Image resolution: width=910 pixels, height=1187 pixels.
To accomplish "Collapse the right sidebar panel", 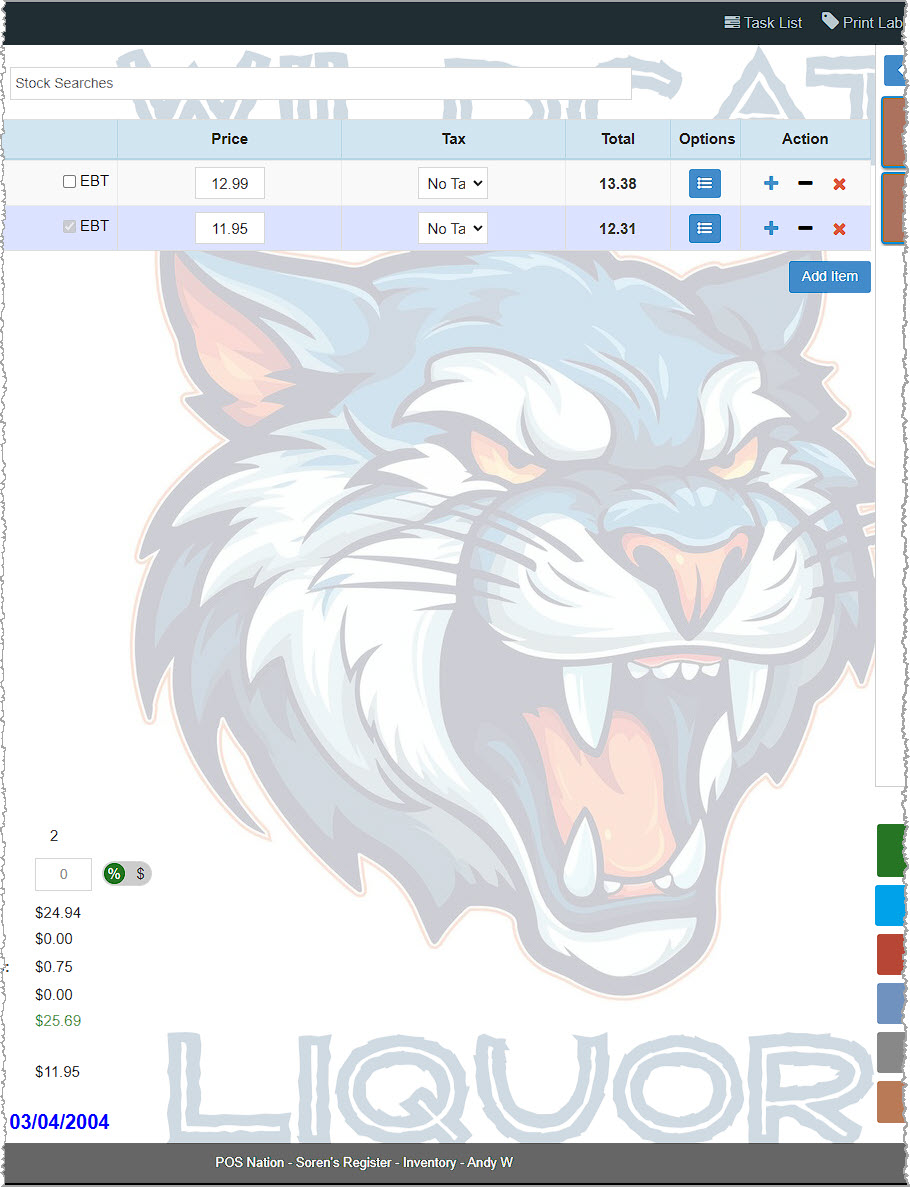I will [x=893, y=70].
